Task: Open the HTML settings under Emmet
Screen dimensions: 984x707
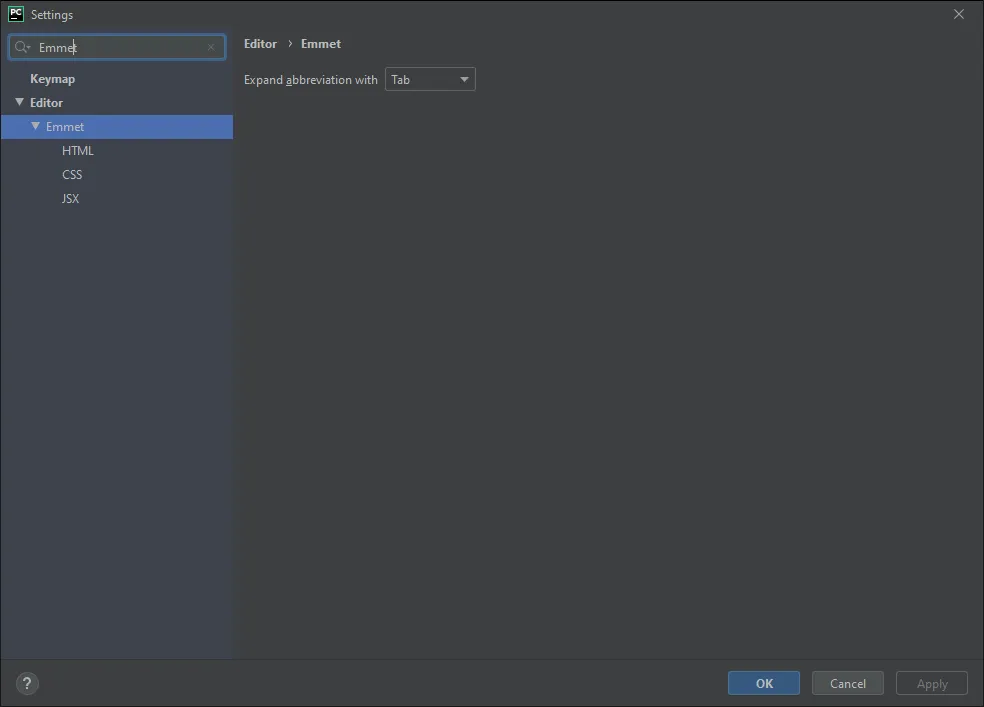Action: click(x=77, y=151)
